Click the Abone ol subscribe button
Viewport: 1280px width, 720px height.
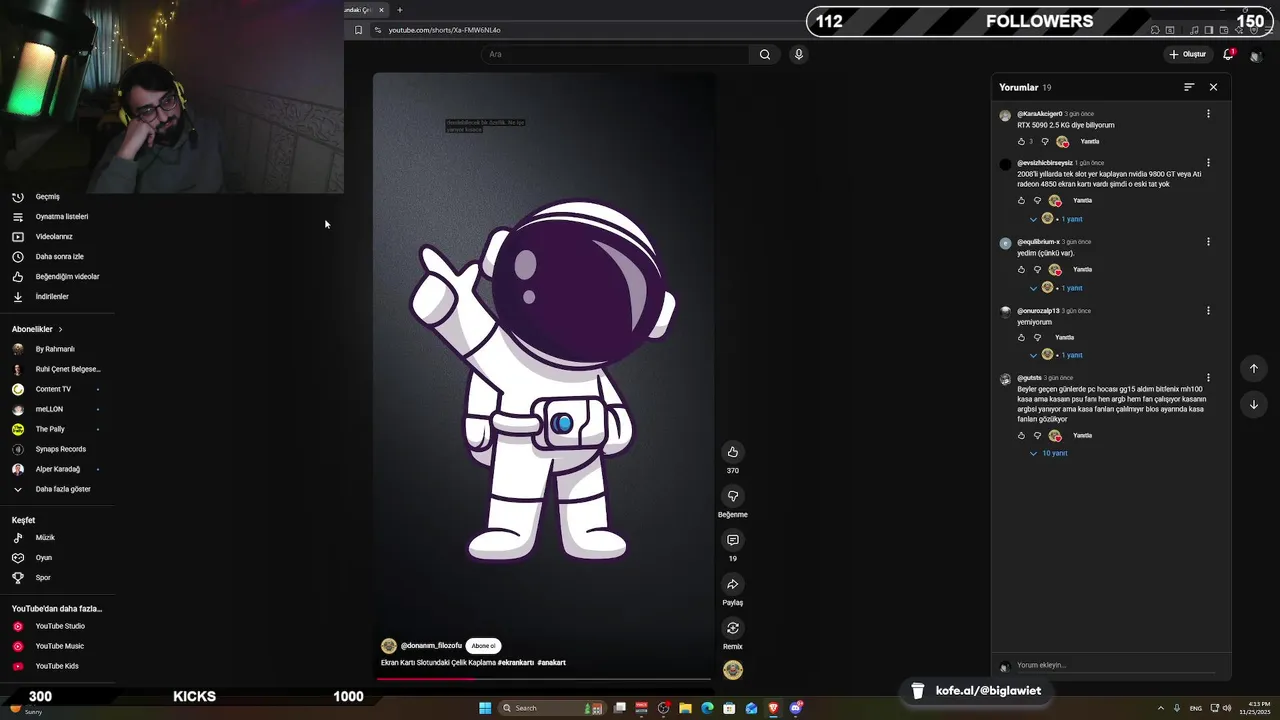coord(483,646)
